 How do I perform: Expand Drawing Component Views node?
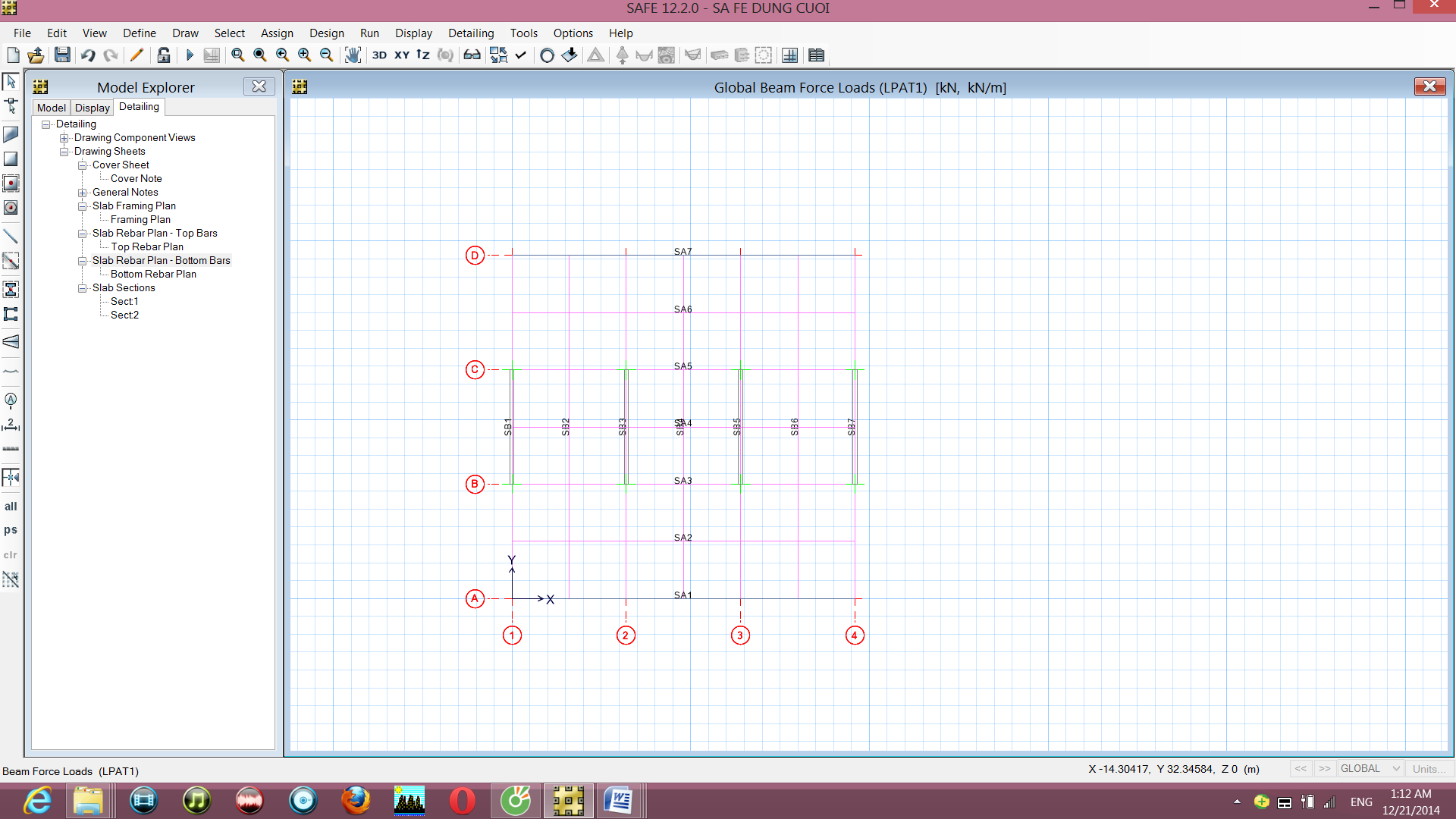point(64,138)
